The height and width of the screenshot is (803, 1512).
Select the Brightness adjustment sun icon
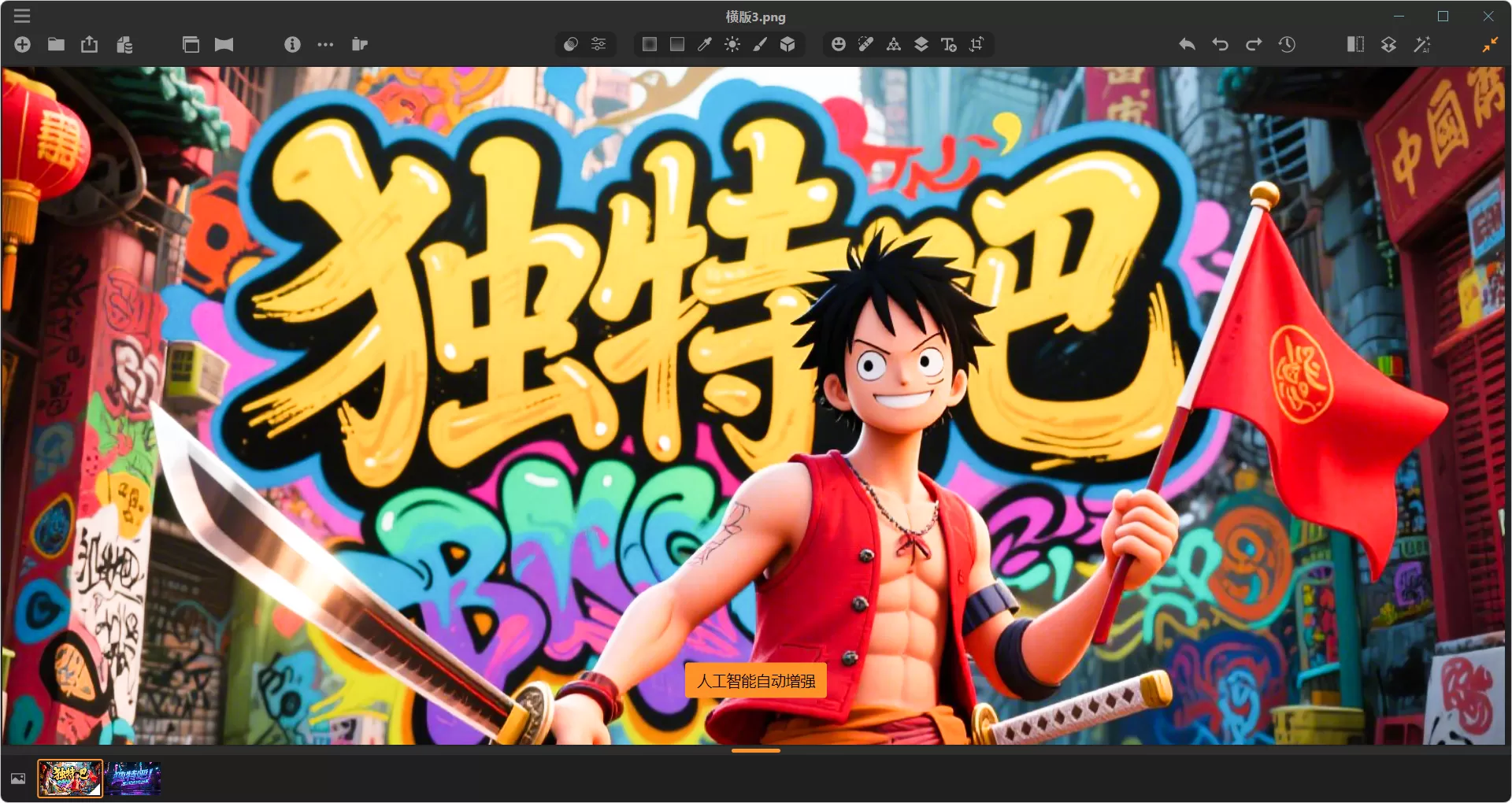tap(732, 44)
